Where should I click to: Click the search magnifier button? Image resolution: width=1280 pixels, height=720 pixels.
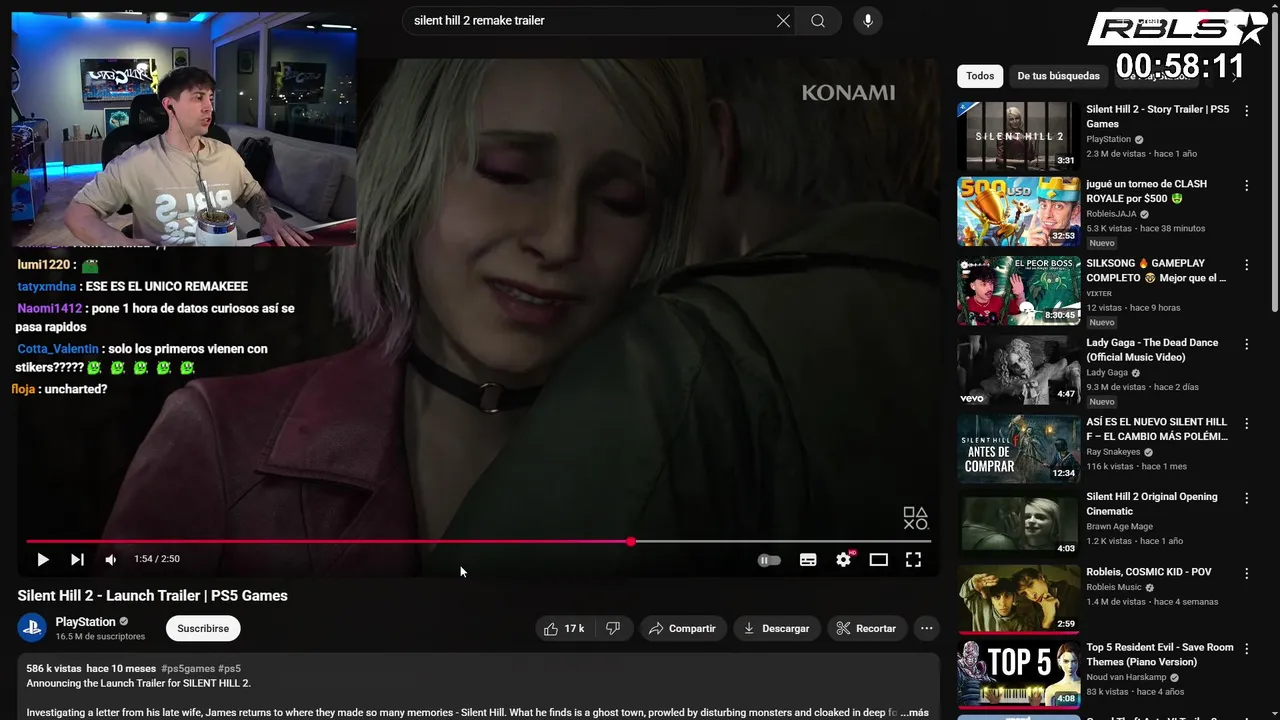(x=818, y=21)
